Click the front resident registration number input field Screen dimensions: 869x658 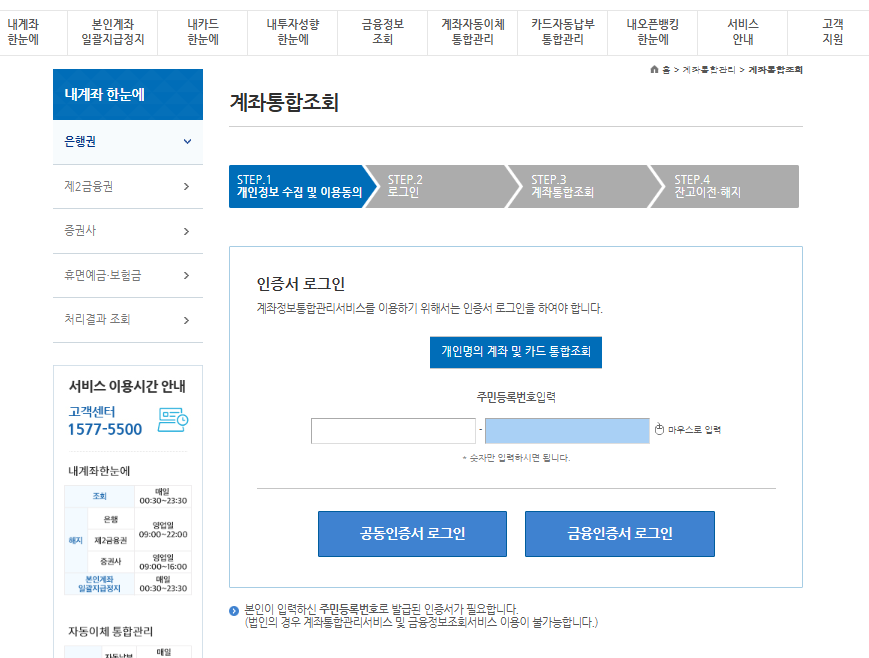[x=393, y=430]
